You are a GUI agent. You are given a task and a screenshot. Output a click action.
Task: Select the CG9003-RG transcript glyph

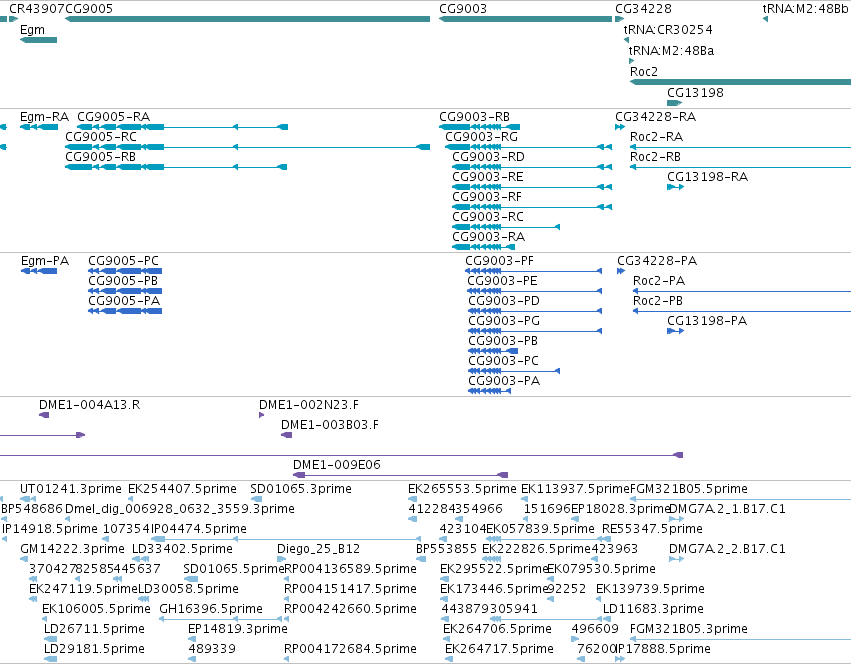pos(529,147)
